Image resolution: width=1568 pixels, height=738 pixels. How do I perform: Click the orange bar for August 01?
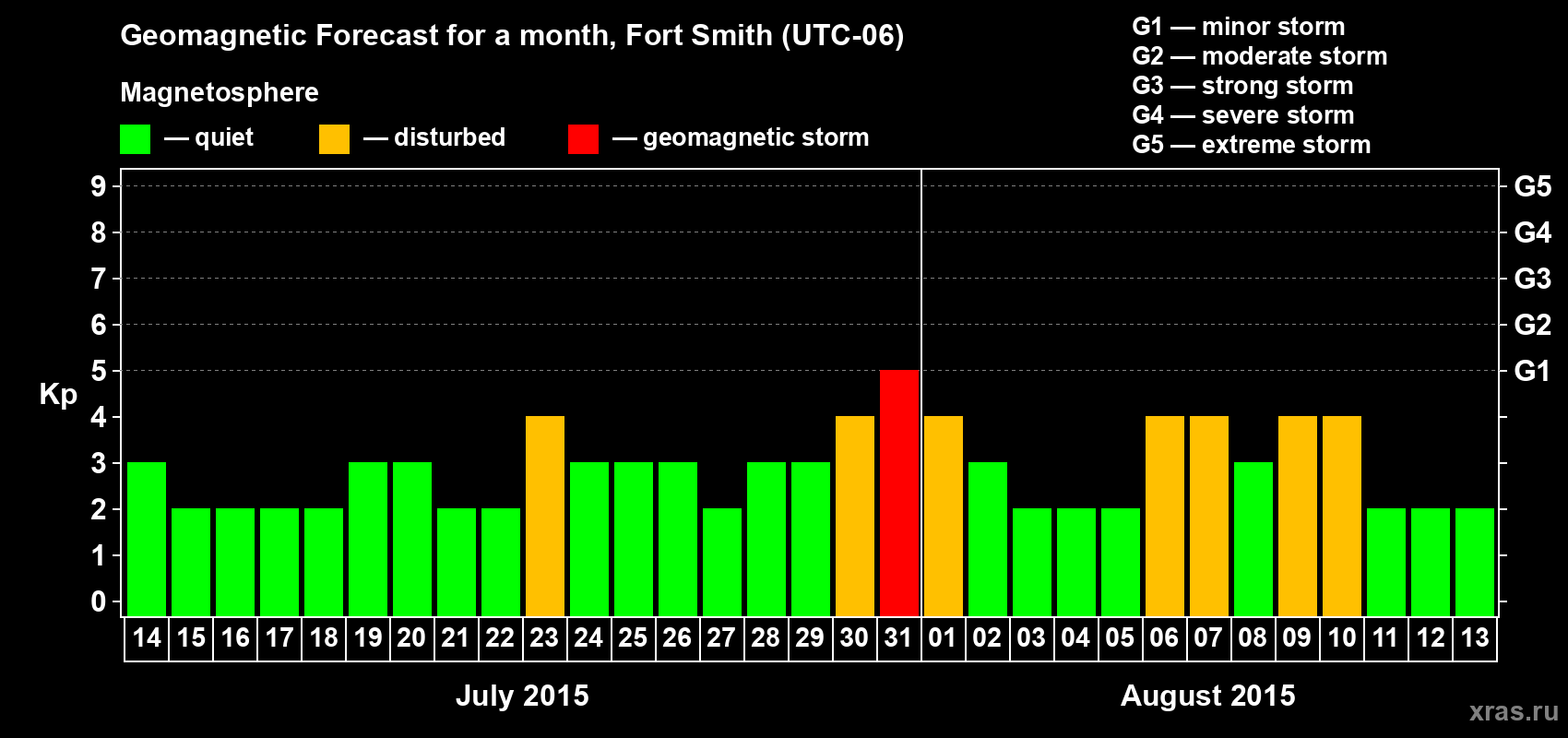(x=944, y=516)
